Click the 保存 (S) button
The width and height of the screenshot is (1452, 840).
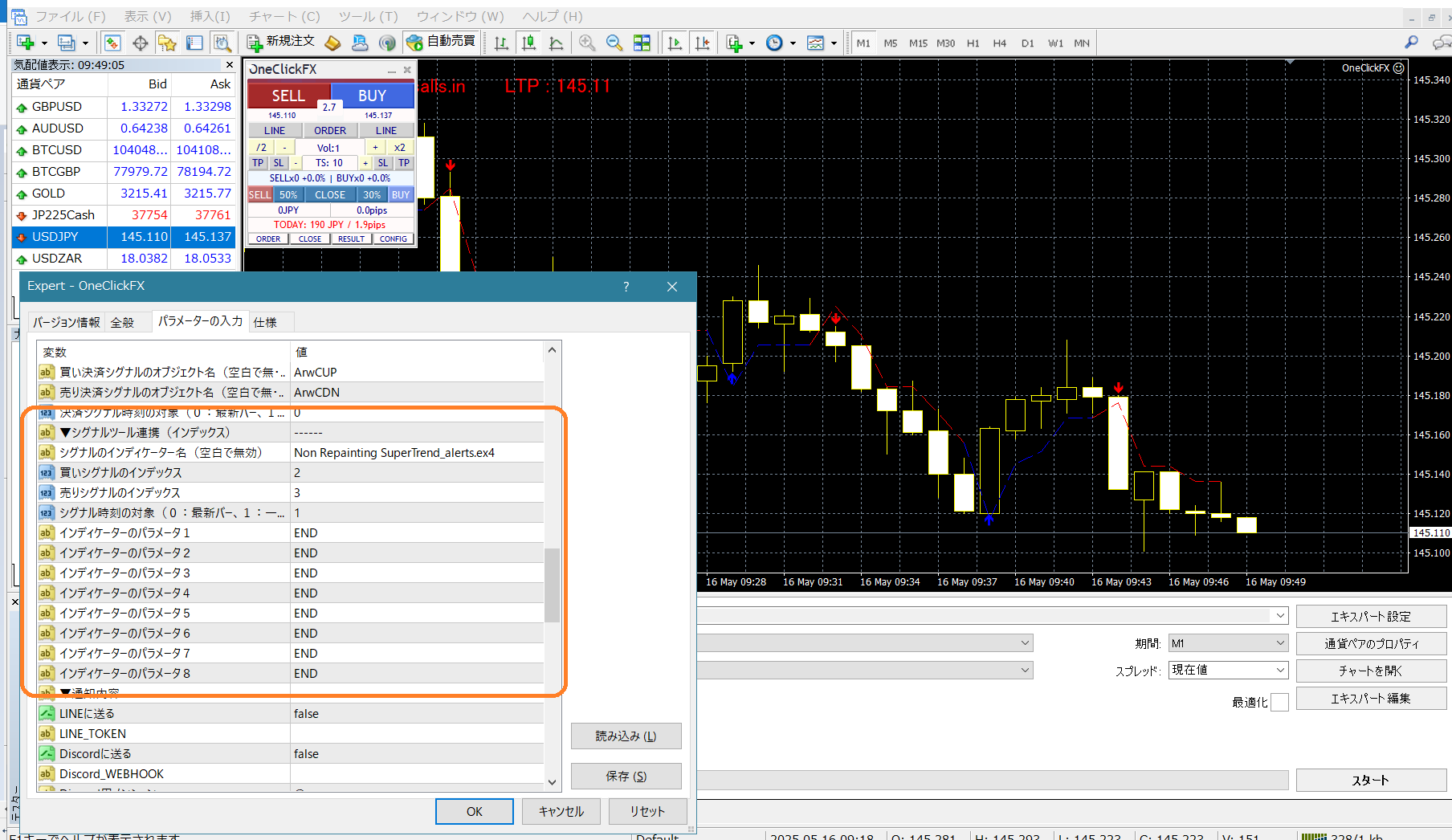pyautogui.click(x=626, y=776)
